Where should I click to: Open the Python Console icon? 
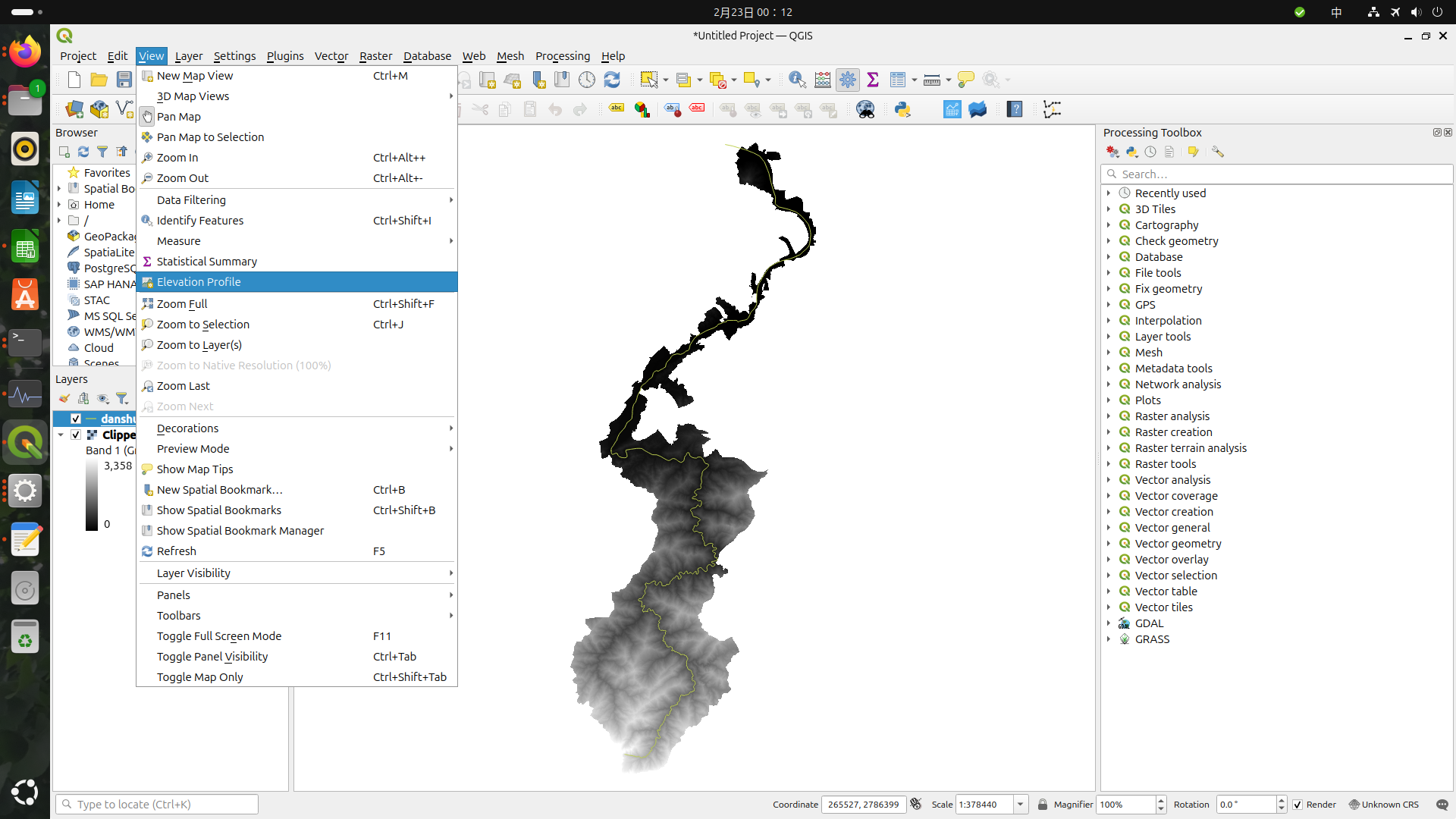902,109
